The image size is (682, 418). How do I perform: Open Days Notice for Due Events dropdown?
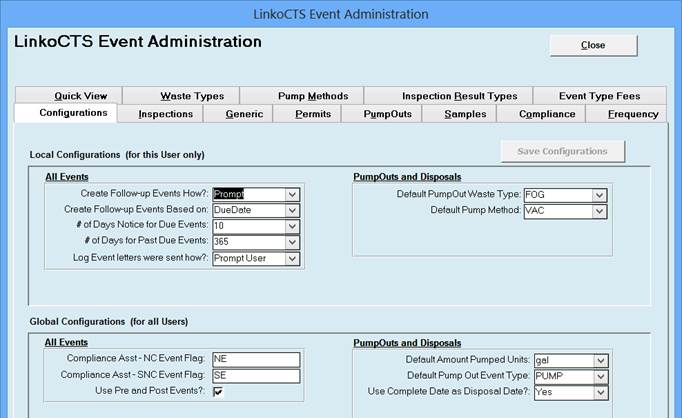coord(292,226)
